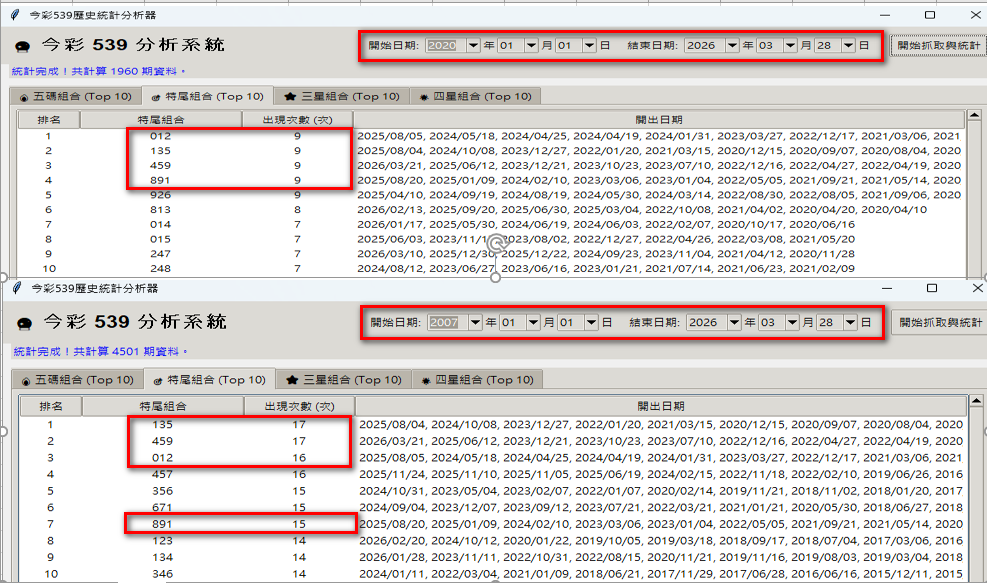Image resolution: width=987 pixels, height=583 pixels.
Task: Sort by 出現次數 (次) column header in the 4501-record window
Action: 297,406
